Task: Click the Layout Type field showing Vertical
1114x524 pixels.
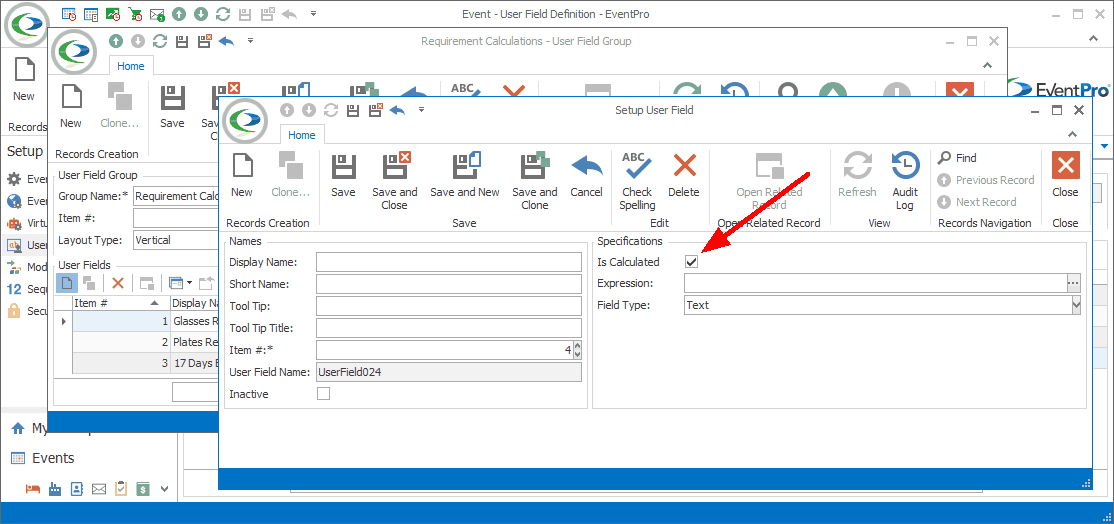Action: 175,240
